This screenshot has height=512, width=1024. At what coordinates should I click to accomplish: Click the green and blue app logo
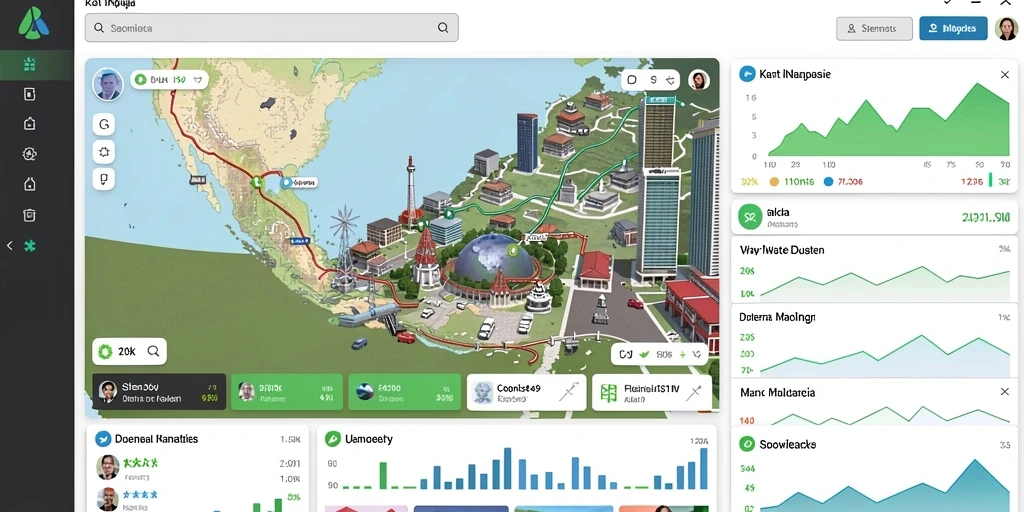[x=34, y=24]
